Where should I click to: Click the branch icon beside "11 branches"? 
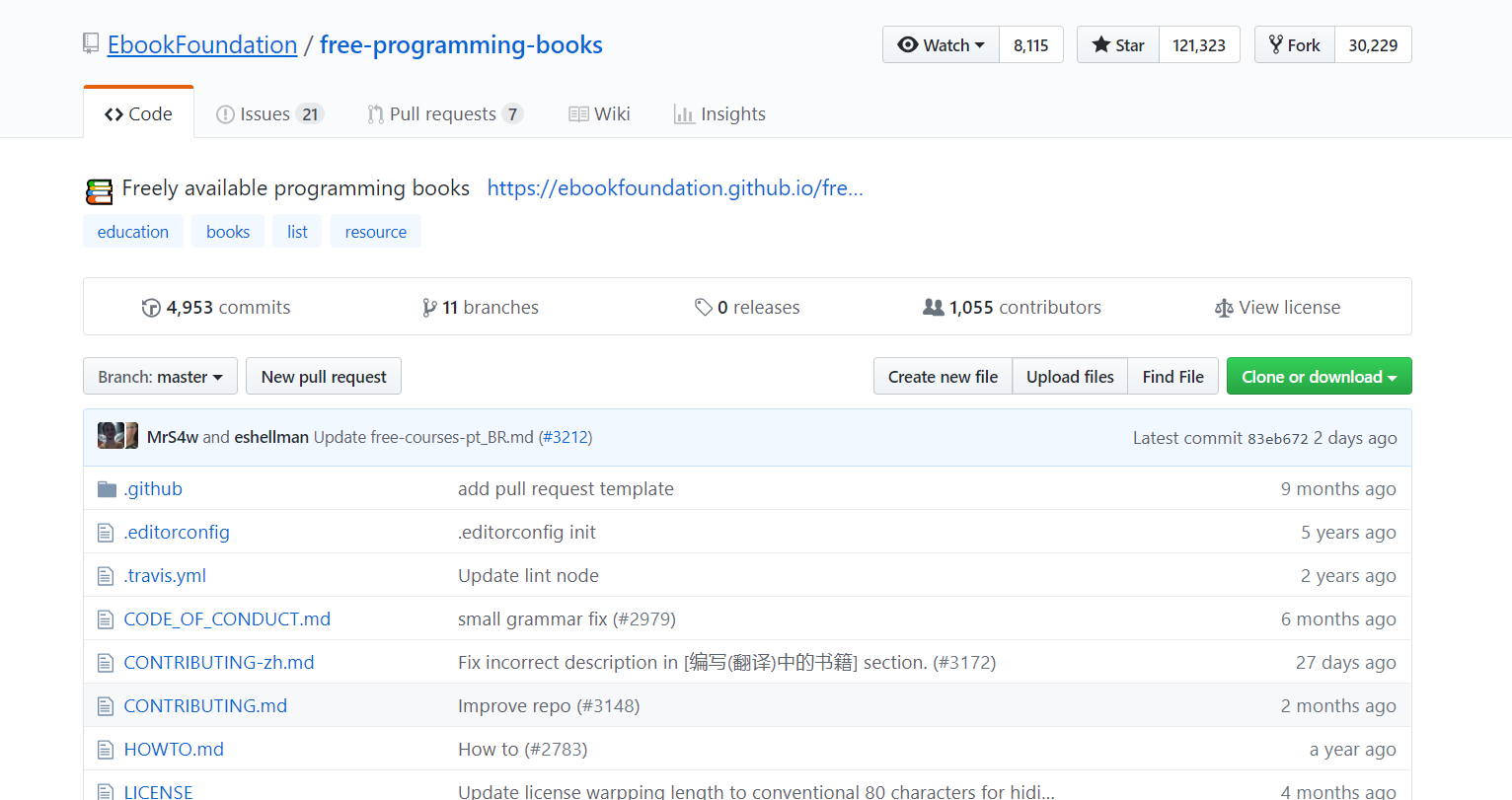pos(426,307)
